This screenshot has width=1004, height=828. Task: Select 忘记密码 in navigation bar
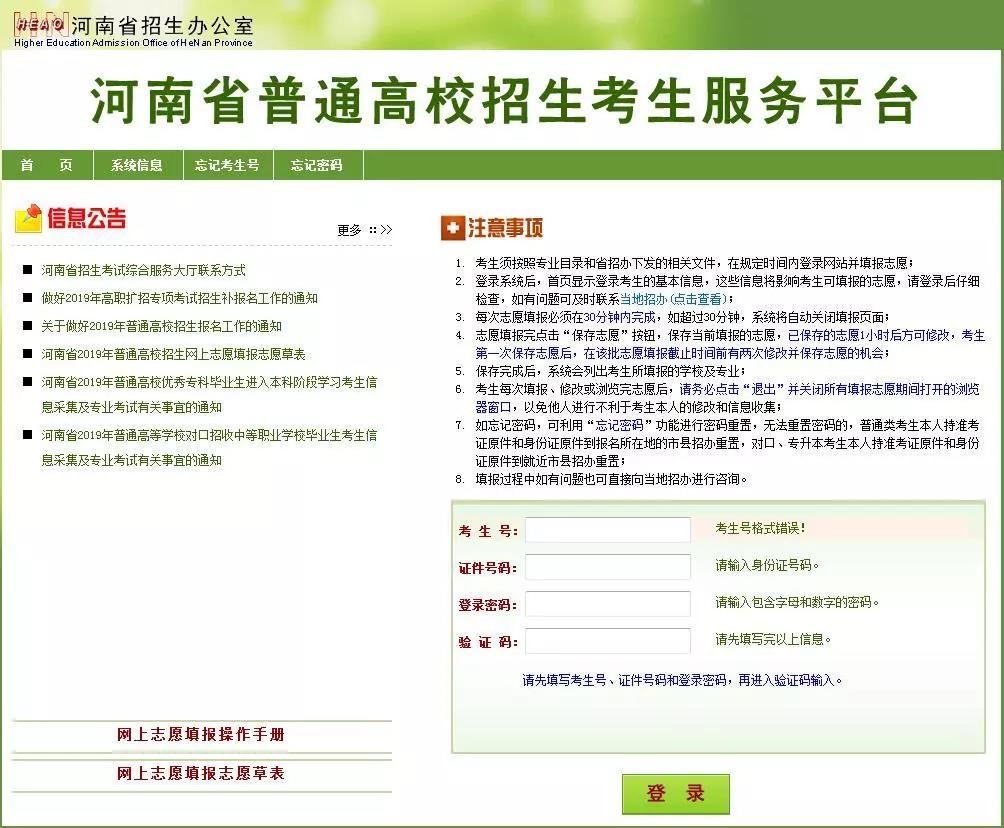pos(316,165)
